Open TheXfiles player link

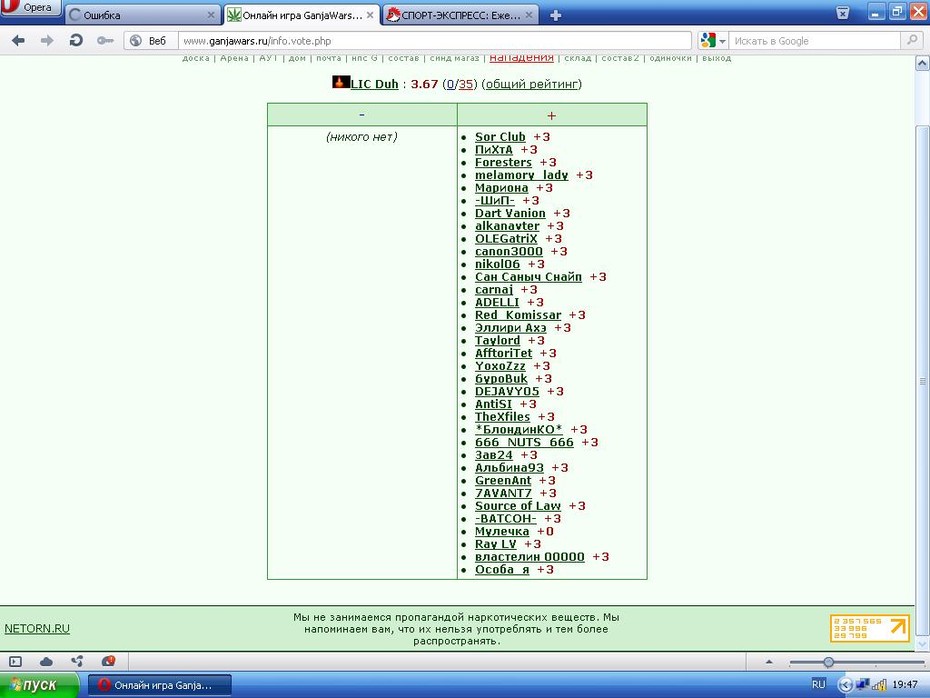[x=502, y=417]
